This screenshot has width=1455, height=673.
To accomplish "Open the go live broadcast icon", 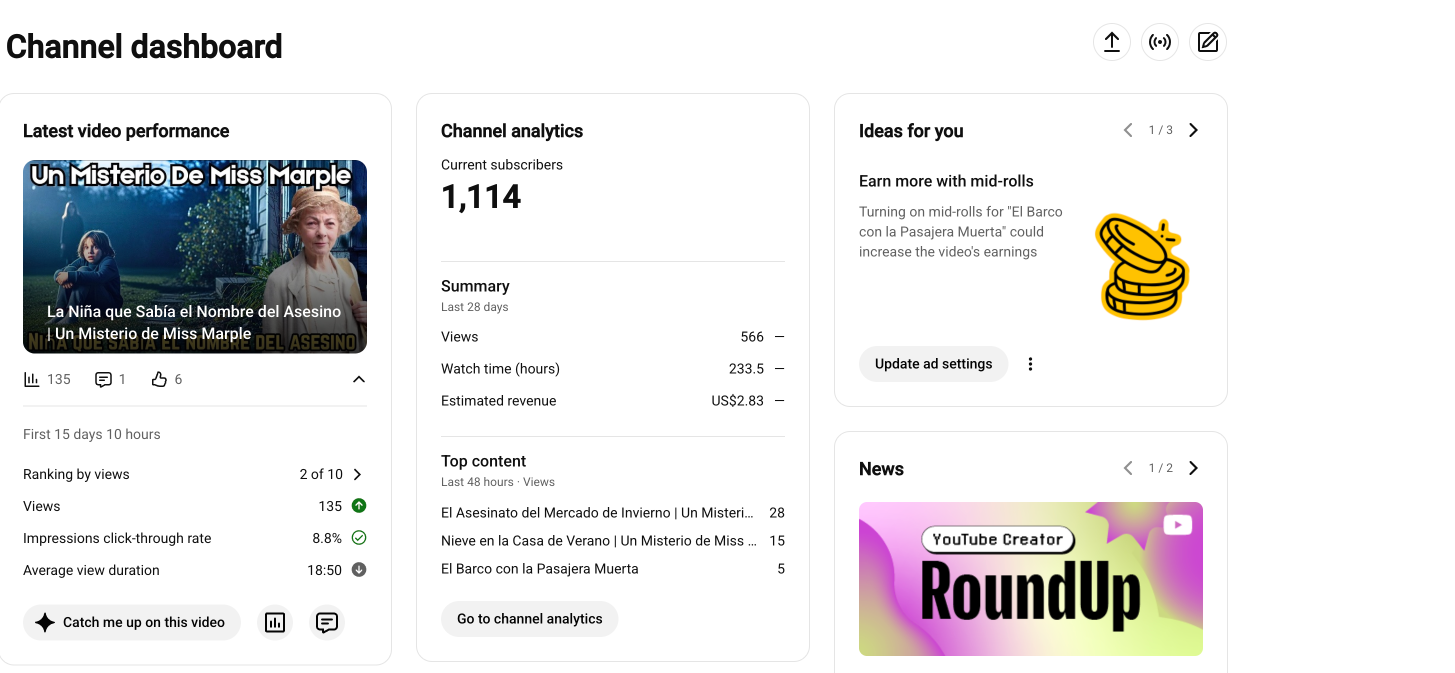I will pyautogui.click(x=1160, y=42).
